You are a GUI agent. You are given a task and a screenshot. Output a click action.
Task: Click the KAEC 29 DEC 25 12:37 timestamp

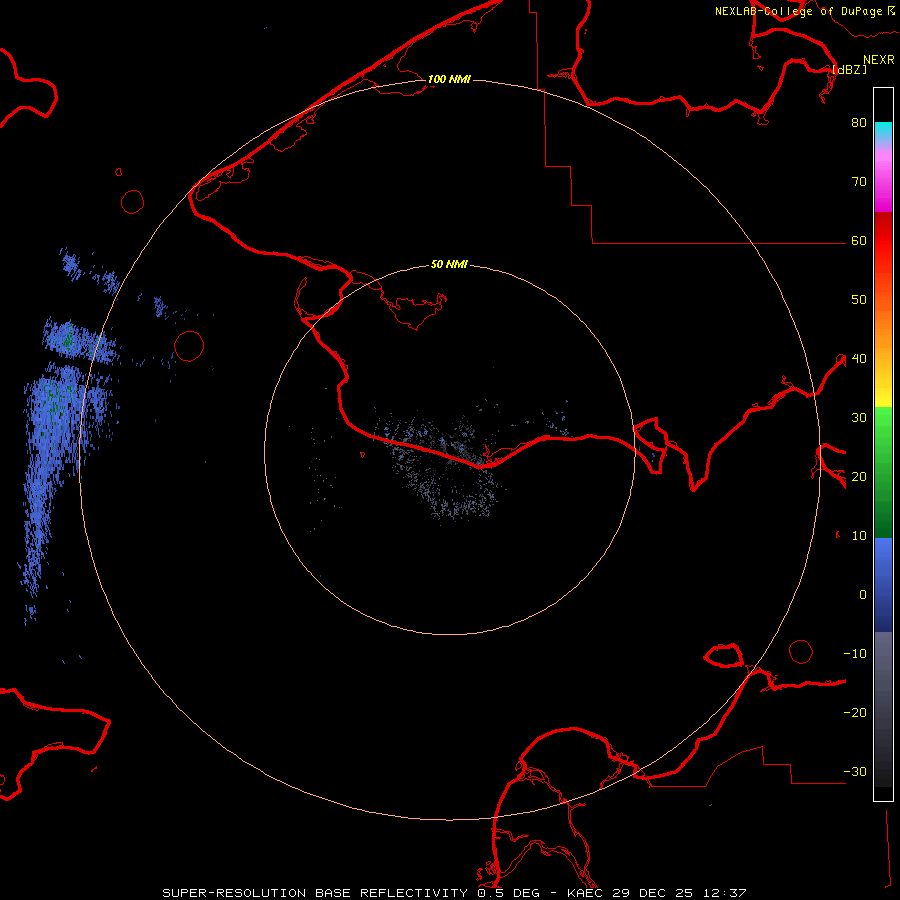[x=657, y=893]
